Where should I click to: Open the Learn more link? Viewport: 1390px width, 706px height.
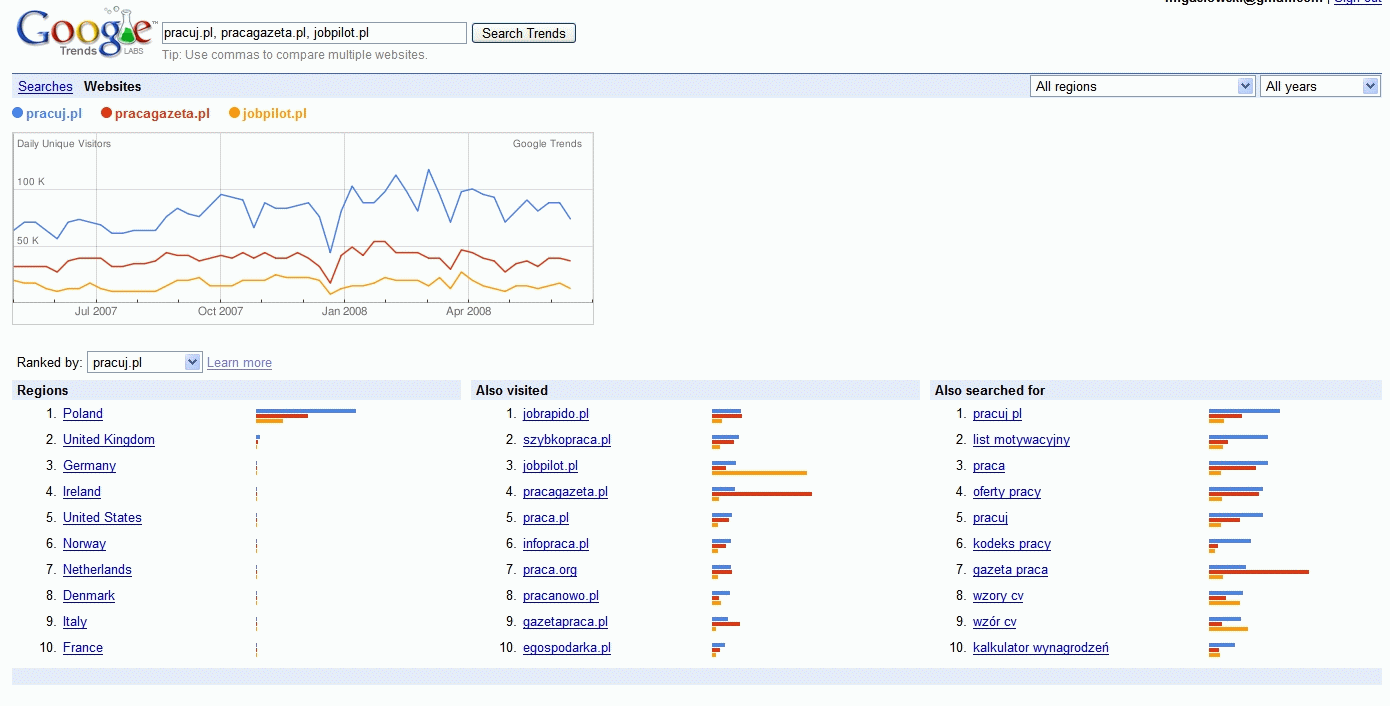(239, 363)
